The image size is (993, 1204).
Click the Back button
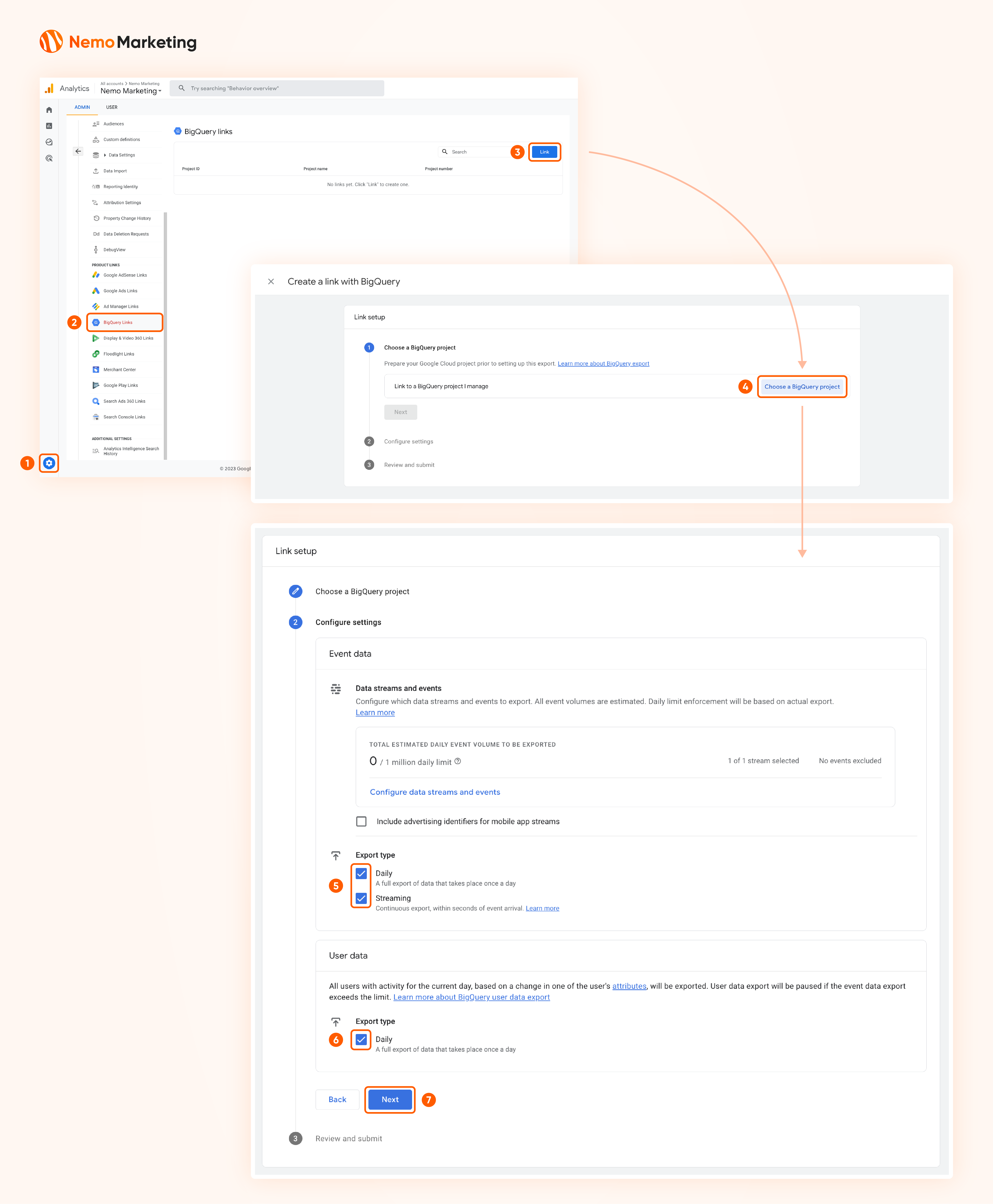(x=337, y=1099)
